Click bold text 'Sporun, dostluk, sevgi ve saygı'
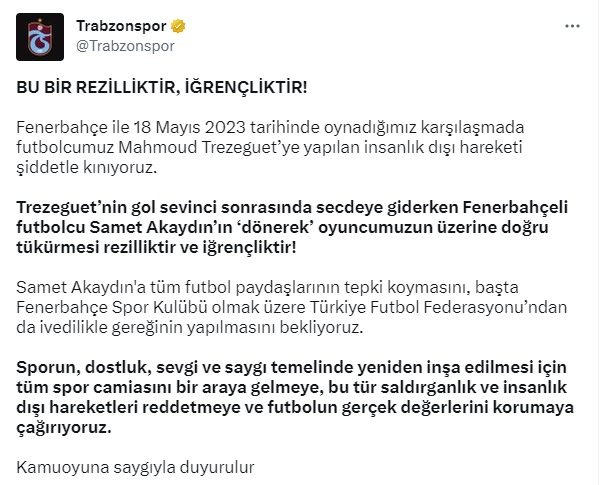603x485 pixels. [142, 367]
